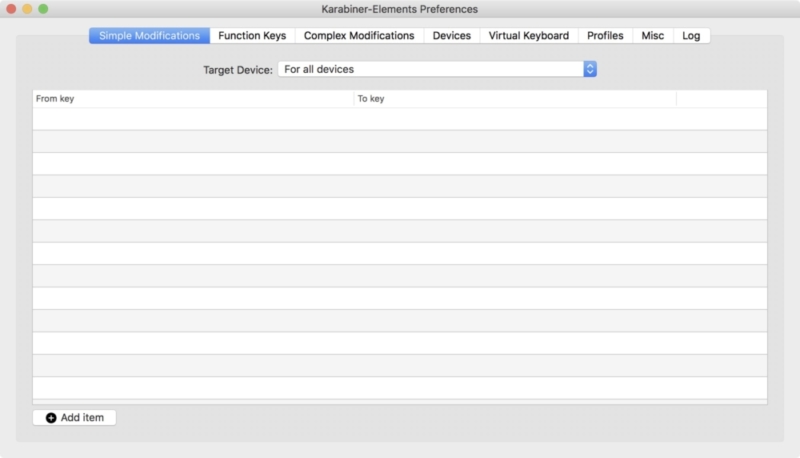
Task: Switch to the Simple Modifications tab
Action: coord(149,36)
